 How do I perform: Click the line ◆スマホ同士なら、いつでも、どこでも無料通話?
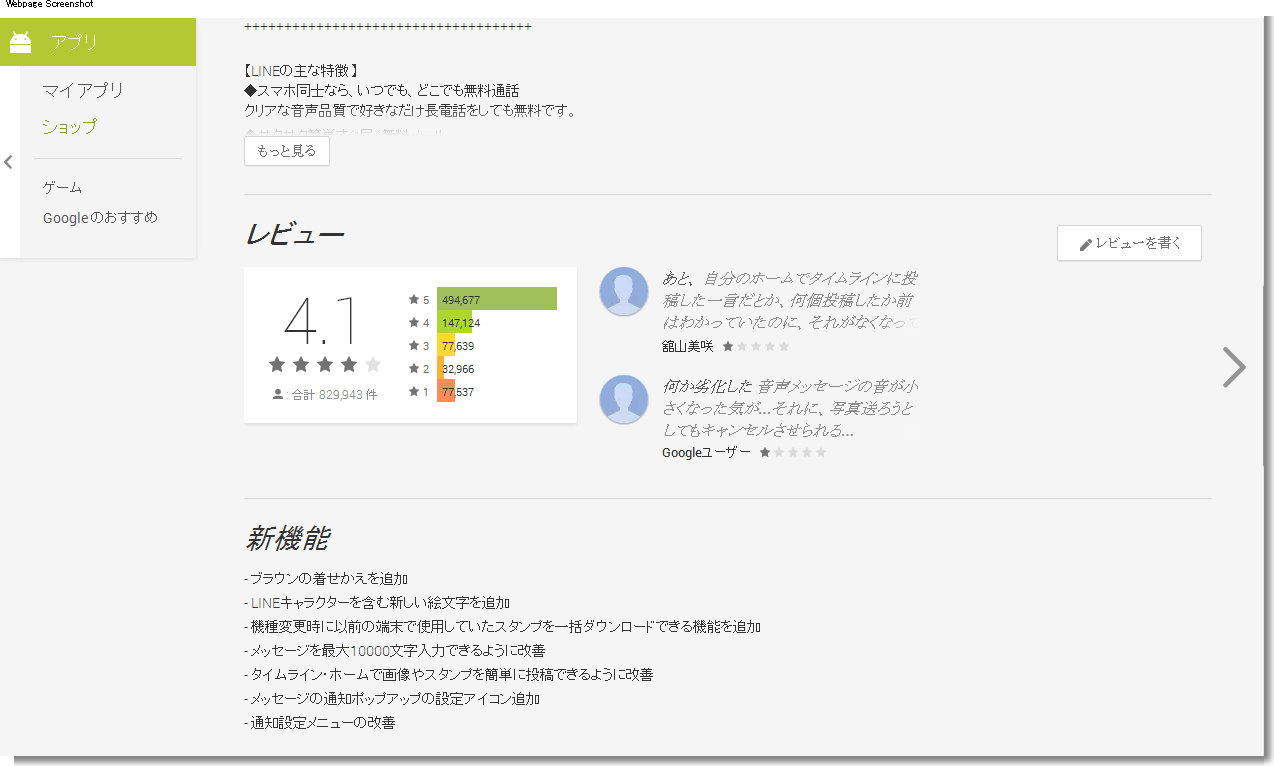click(x=381, y=91)
